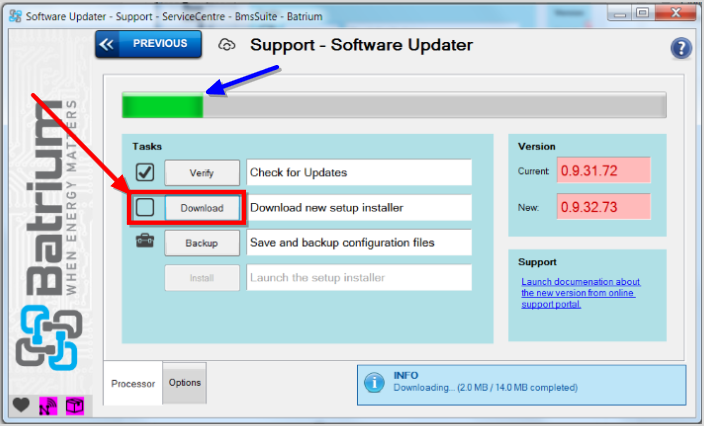Image resolution: width=704 pixels, height=426 pixels.
Task: Click the Batrium chain-link logo
Action: 49,338
